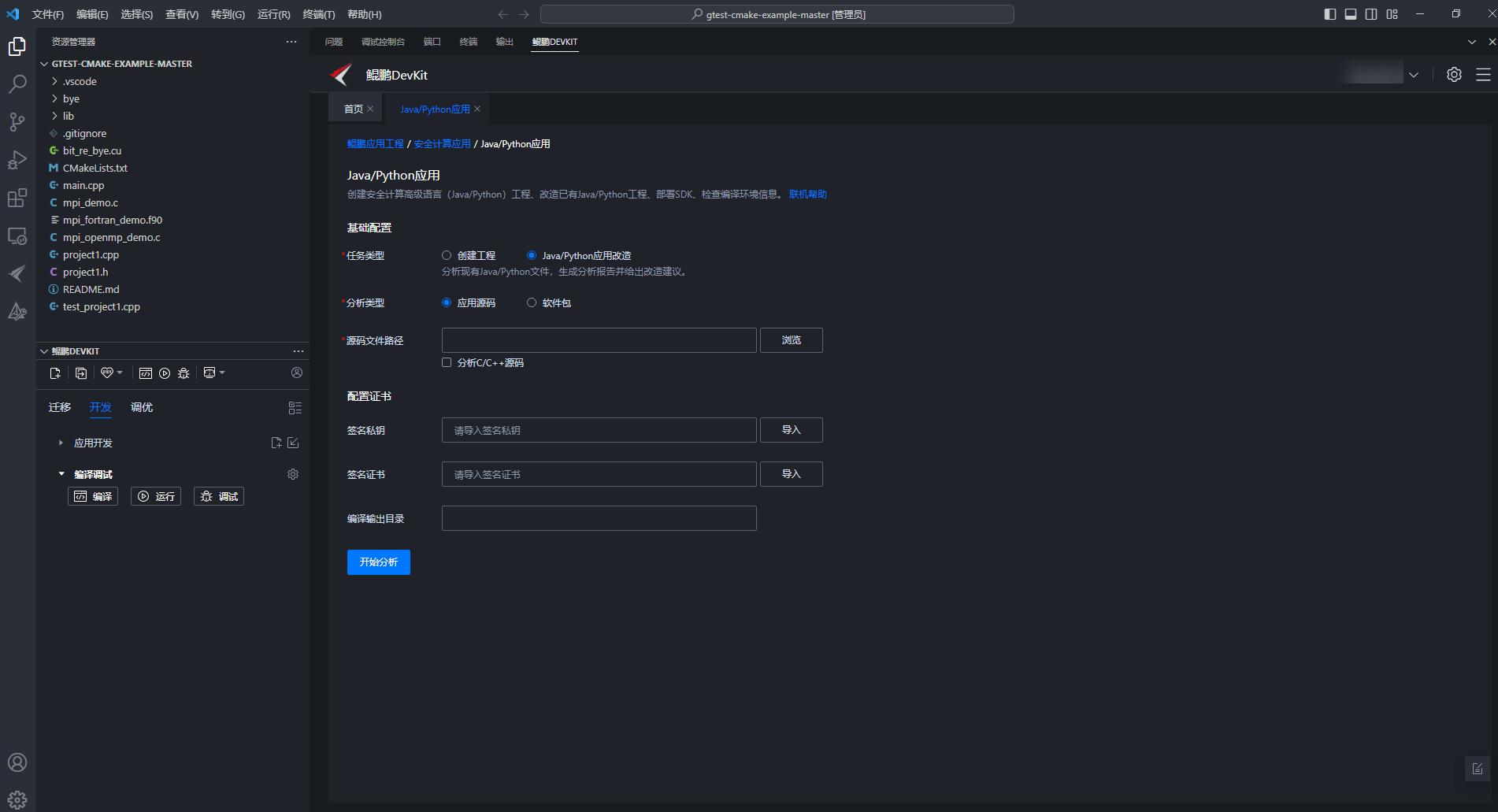1498x812 pixels.
Task: Enable 分析C/C++源码 checkbox
Action: click(447, 362)
